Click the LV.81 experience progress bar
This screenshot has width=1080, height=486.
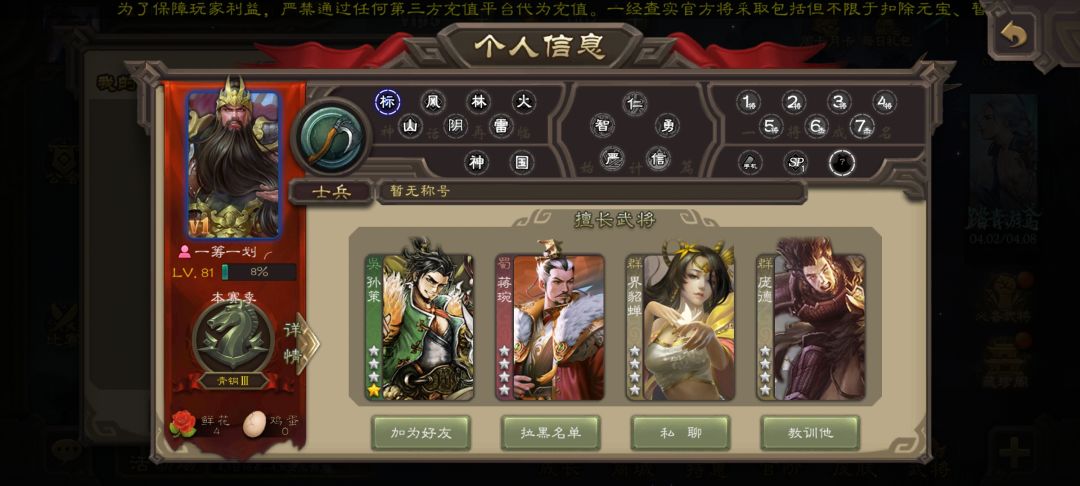pyautogui.click(x=259, y=272)
